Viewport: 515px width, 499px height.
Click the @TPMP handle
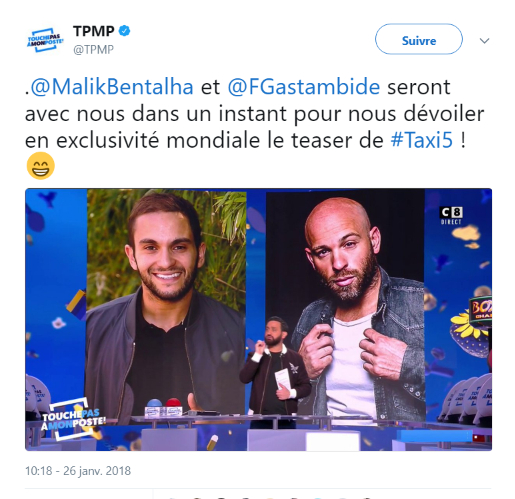pyautogui.click(x=93, y=49)
